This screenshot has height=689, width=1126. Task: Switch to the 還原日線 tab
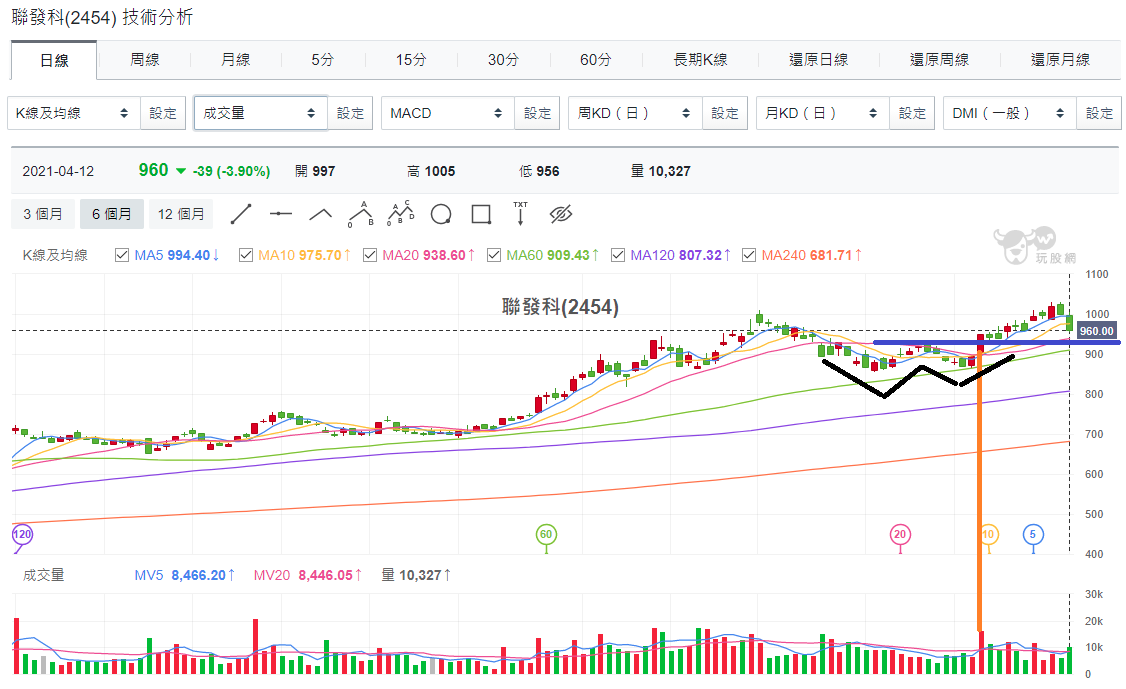point(819,60)
